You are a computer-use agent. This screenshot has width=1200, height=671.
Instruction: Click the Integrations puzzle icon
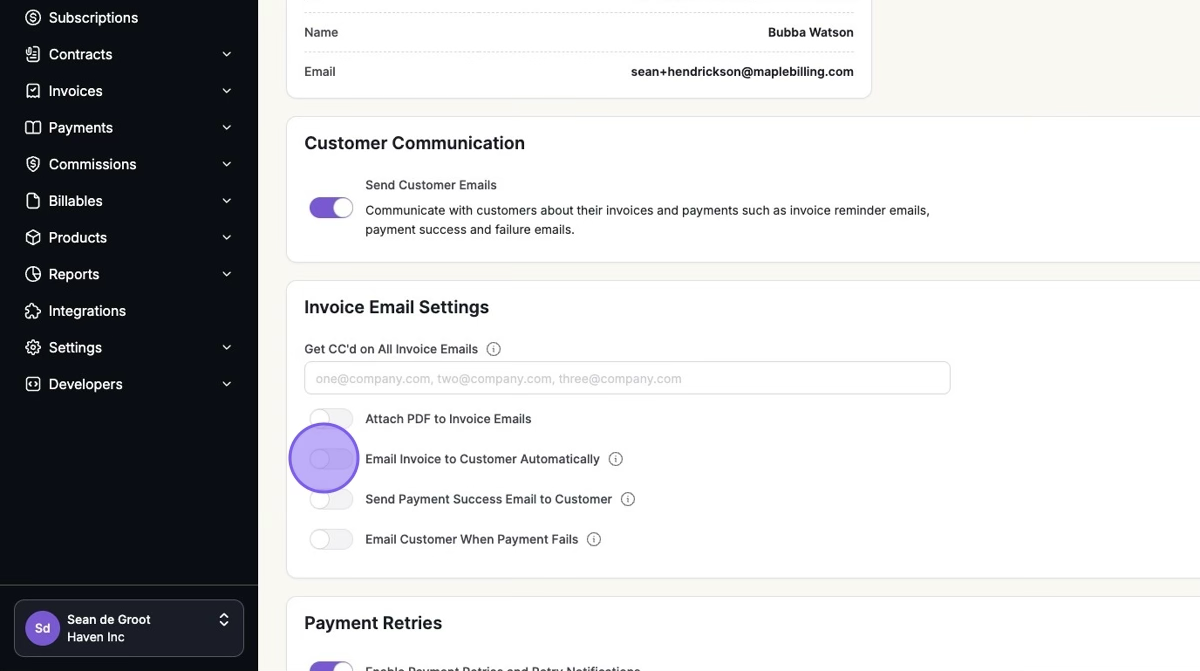pyautogui.click(x=33, y=311)
